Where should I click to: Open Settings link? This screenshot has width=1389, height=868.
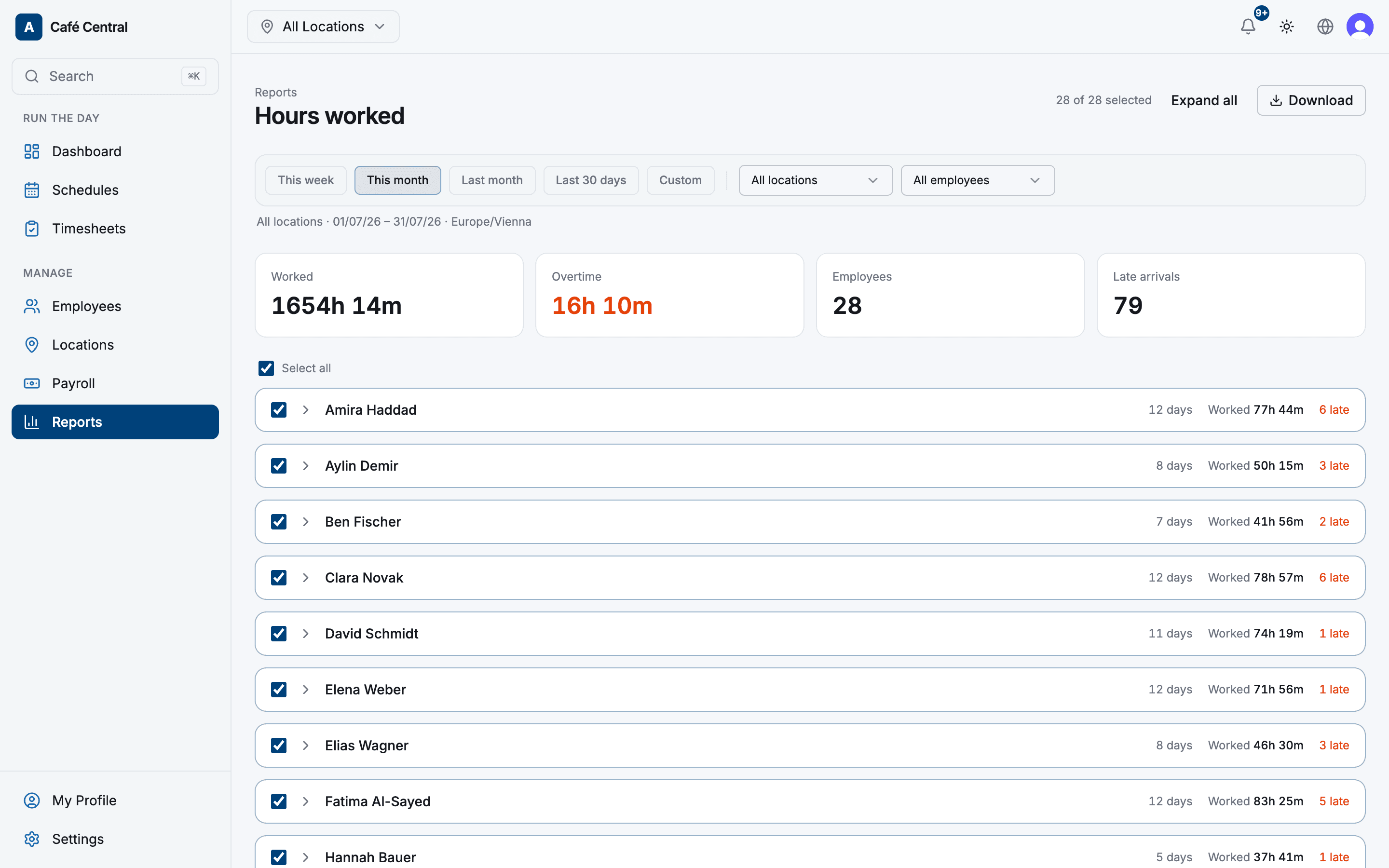115,839
